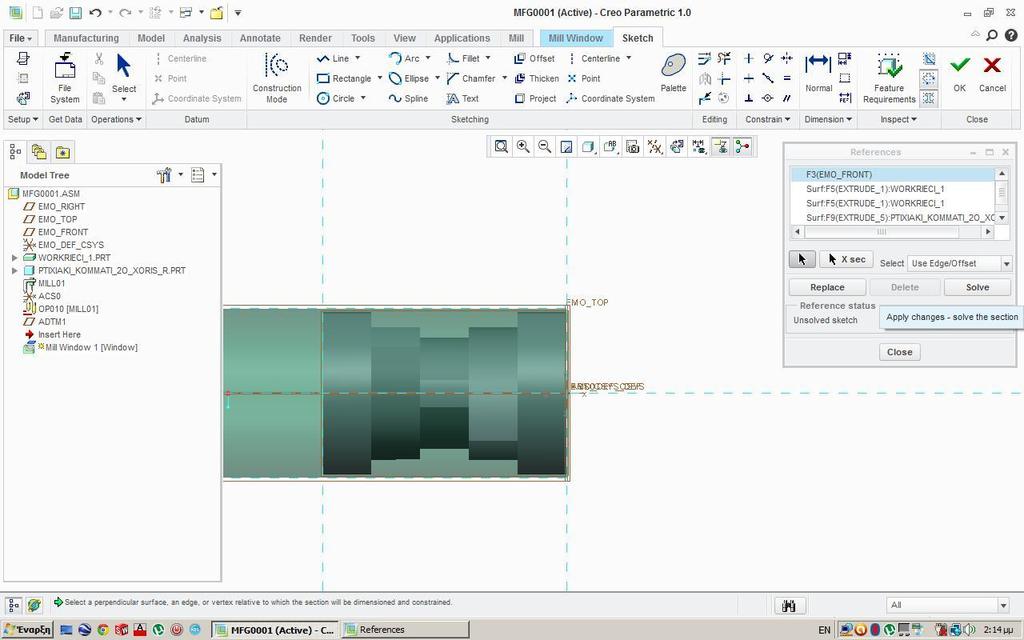The width and height of the screenshot is (1024, 640).
Task: Expand WORKRIECI_1.PRT tree node
Action: (14, 258)
